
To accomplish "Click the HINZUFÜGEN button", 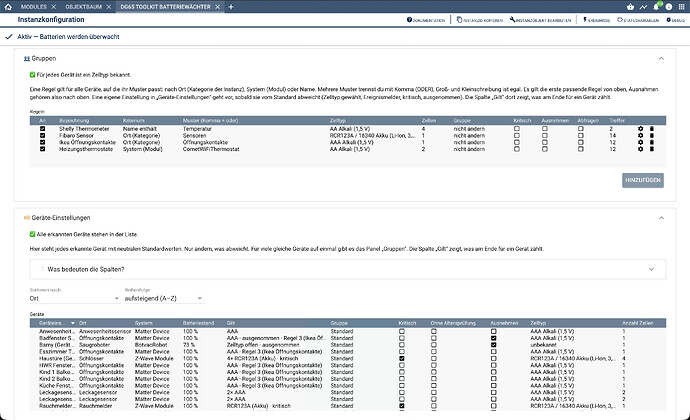I will coord(642,180).
